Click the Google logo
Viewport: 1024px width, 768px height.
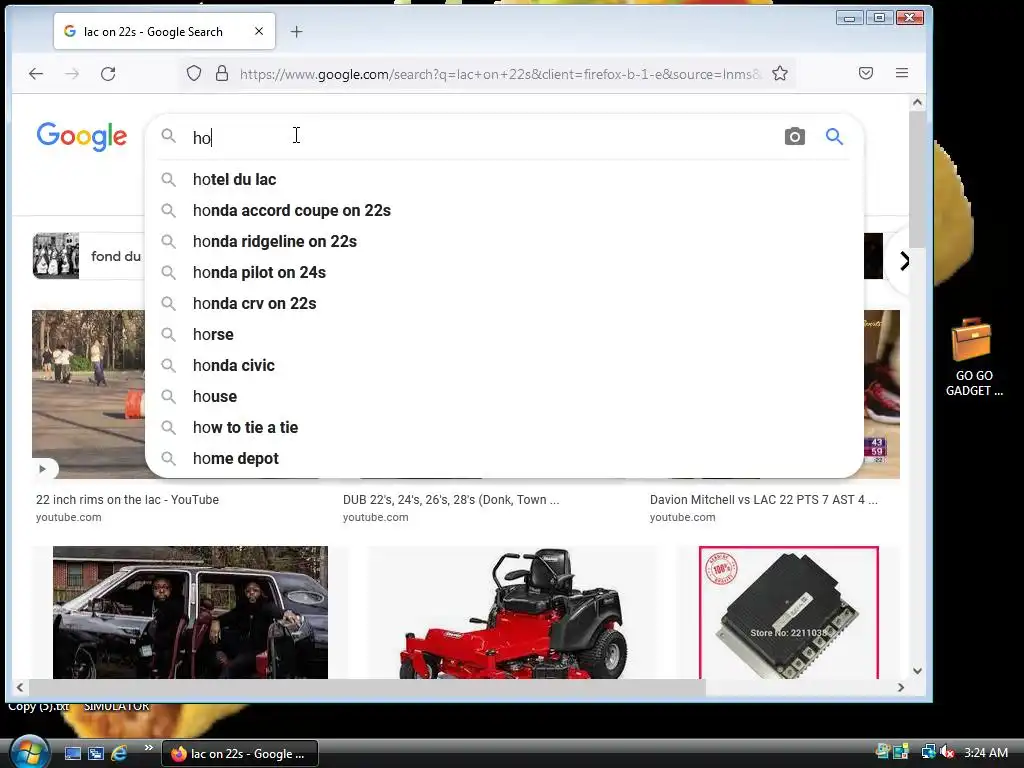tap(82, 136)
